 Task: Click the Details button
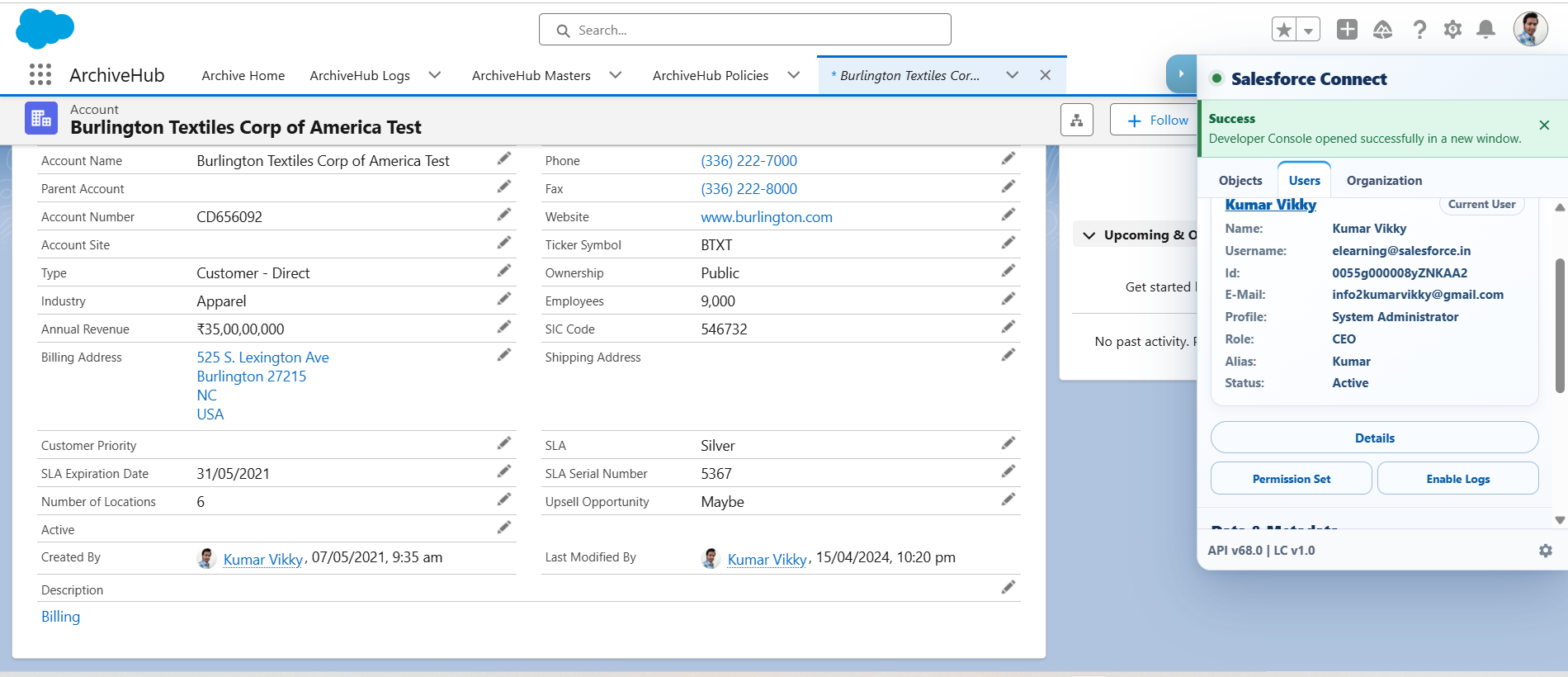[1375, 438]
